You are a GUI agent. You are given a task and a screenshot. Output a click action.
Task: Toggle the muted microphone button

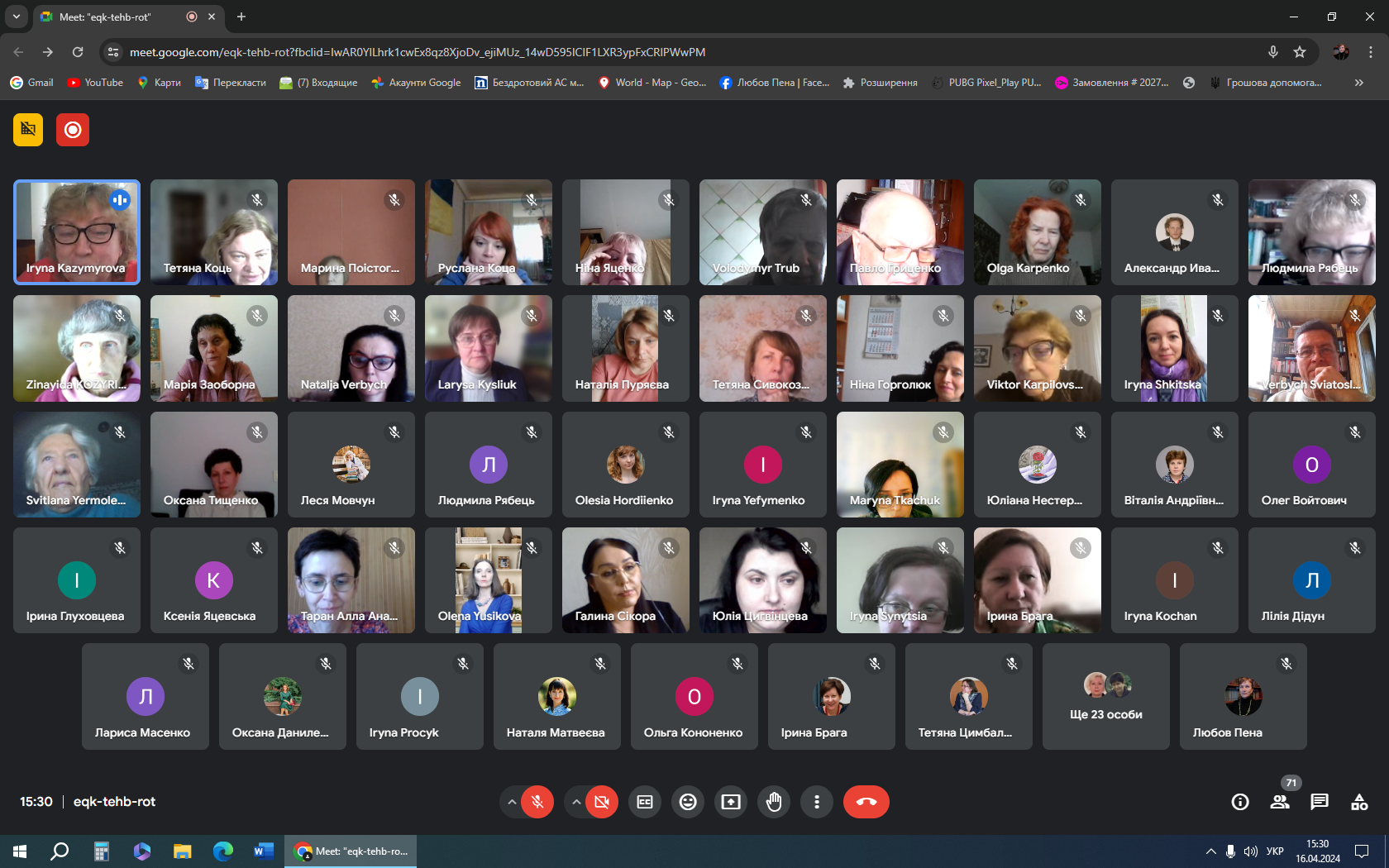(x=537, y=802)
